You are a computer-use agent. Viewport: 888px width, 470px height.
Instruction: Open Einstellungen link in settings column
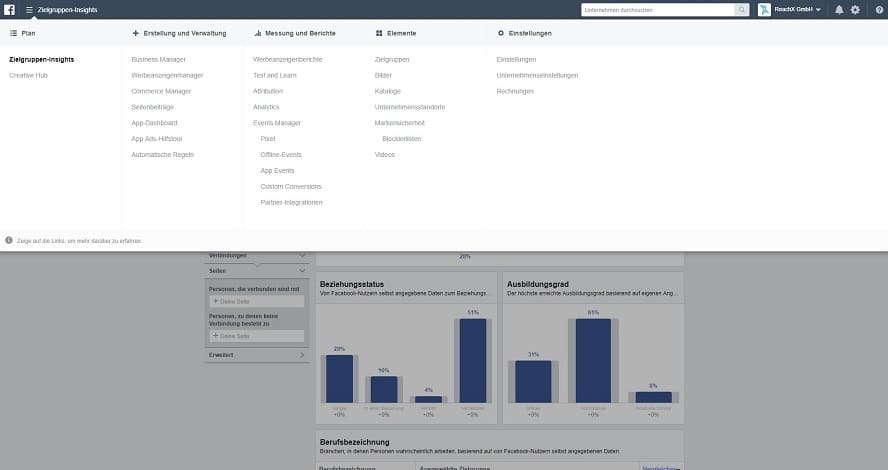coord(516,59)
